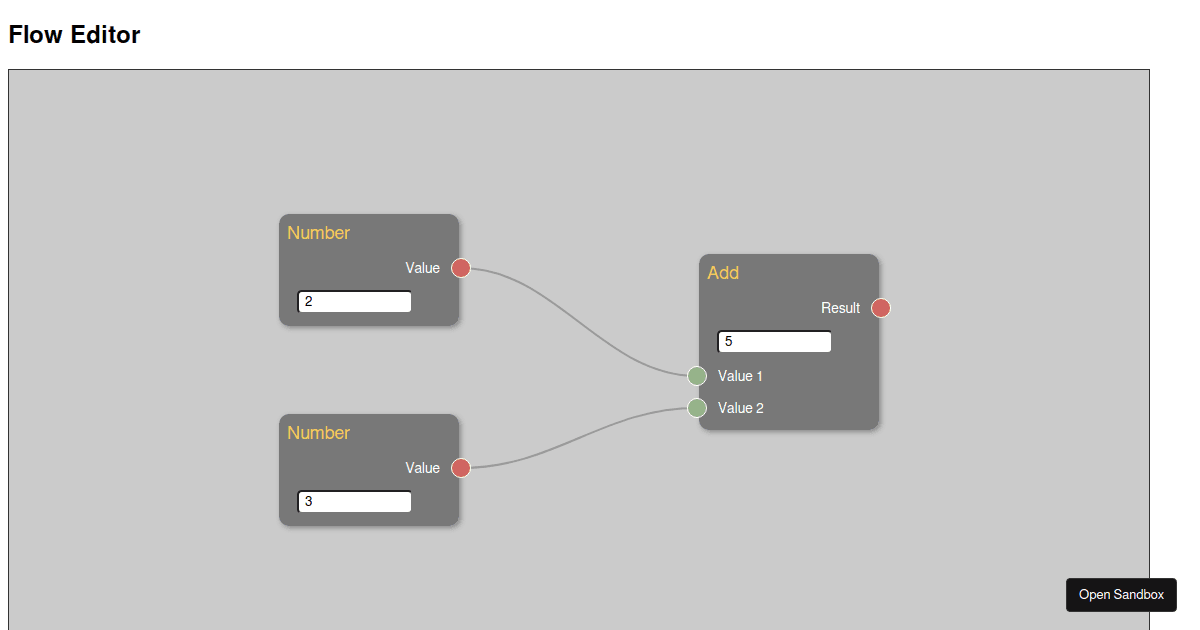
Task: Click the connection wire leading into Value 2
Action: (579, 438)
